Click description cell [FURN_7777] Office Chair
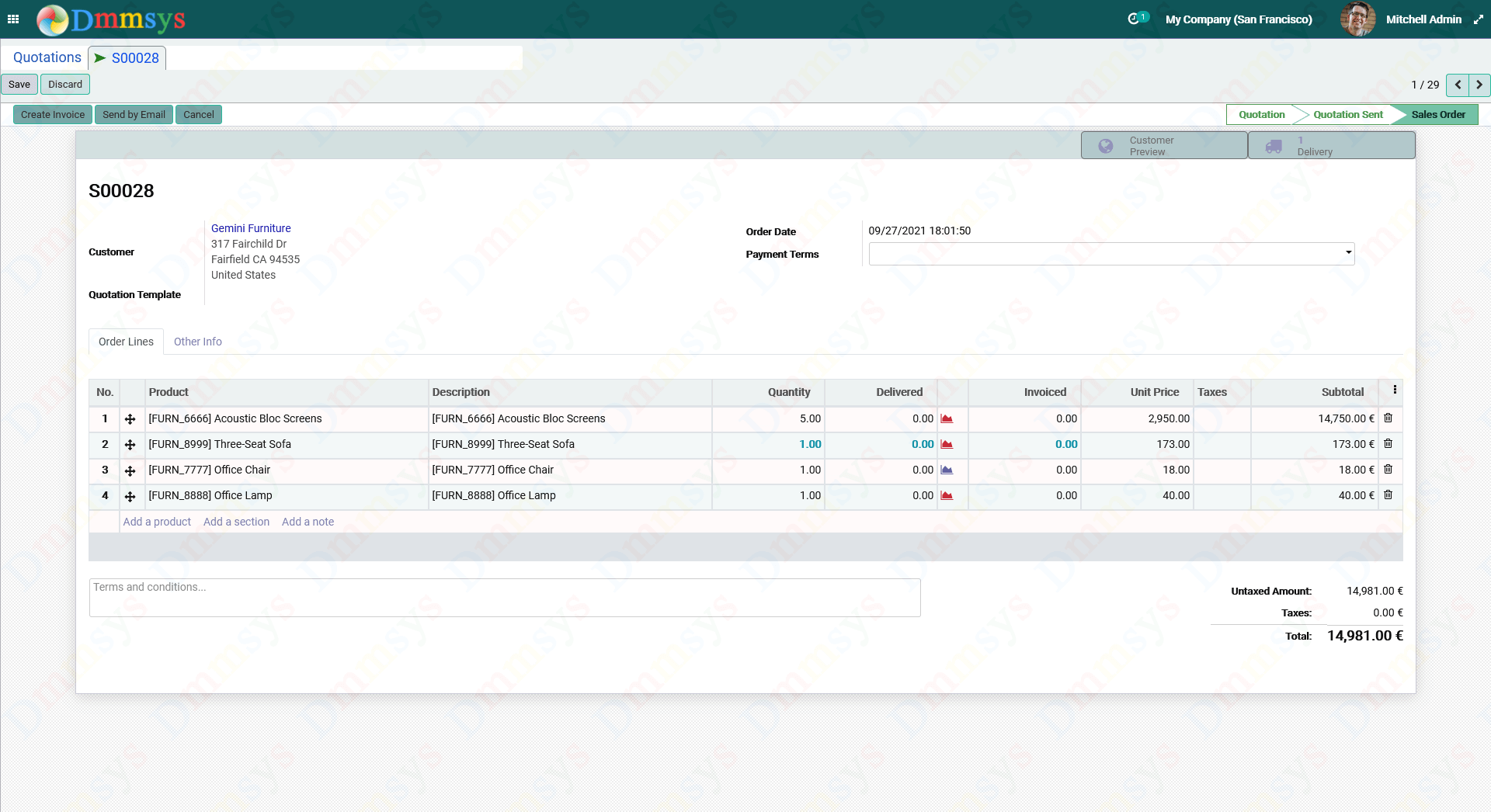 click(x=570, y=470)
